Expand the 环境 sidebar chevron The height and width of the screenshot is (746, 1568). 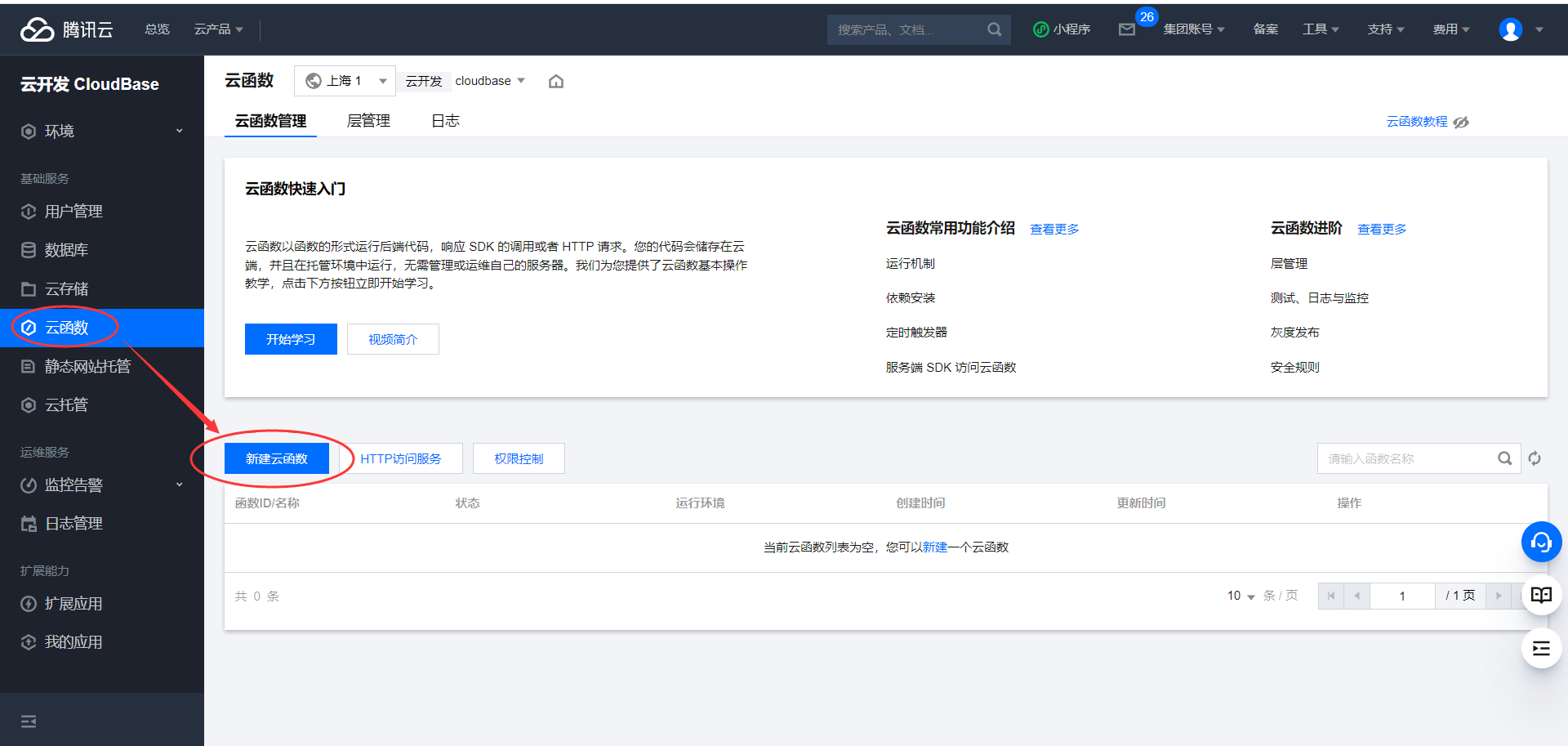(180, 131)
